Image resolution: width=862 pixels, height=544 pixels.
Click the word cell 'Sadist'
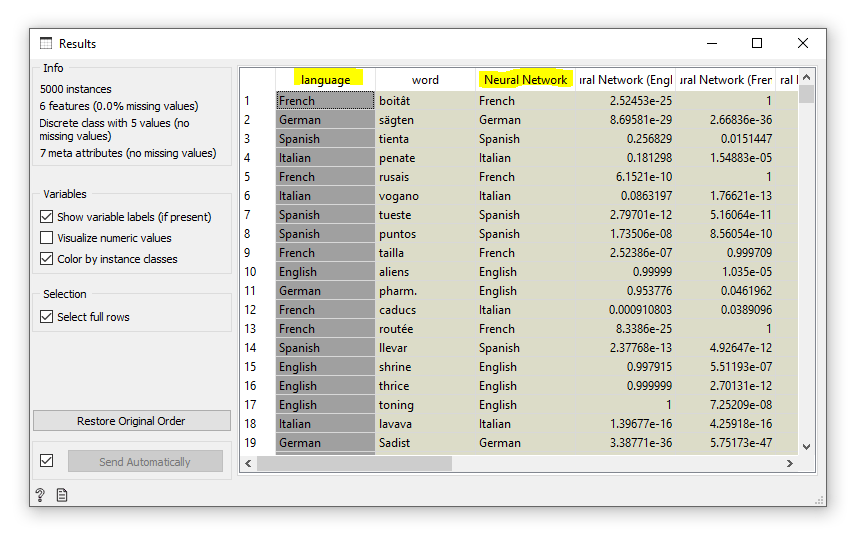click(426, 443)
